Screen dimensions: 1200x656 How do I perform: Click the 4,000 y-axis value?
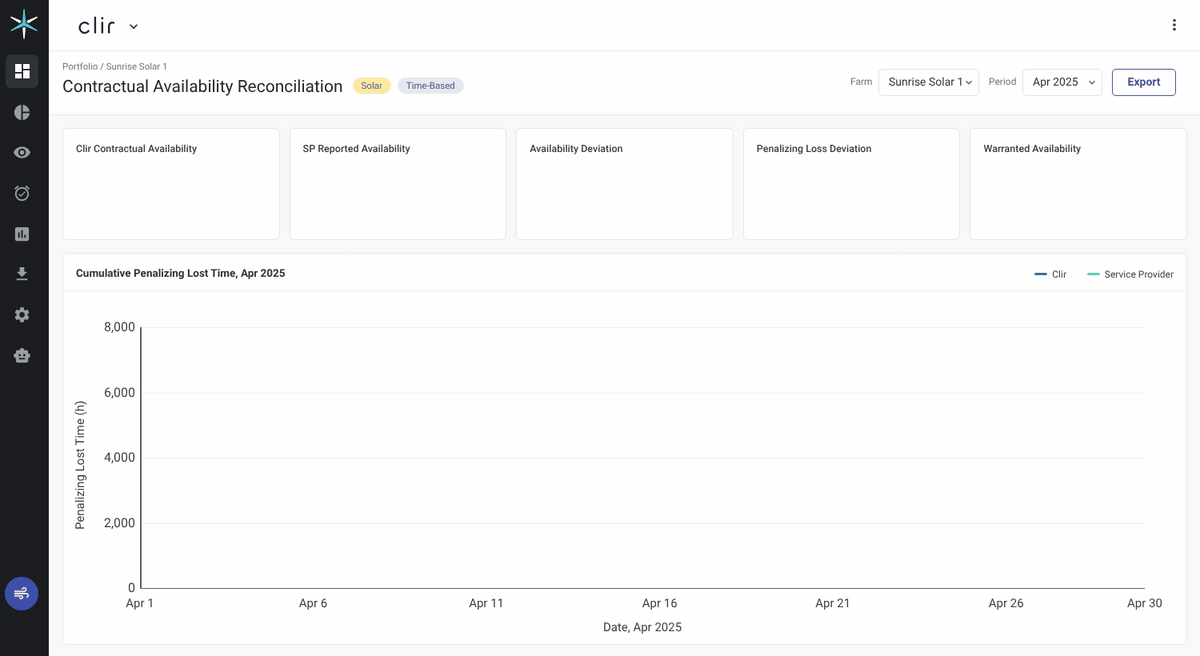pyautogui.click(x=119, y=457)
